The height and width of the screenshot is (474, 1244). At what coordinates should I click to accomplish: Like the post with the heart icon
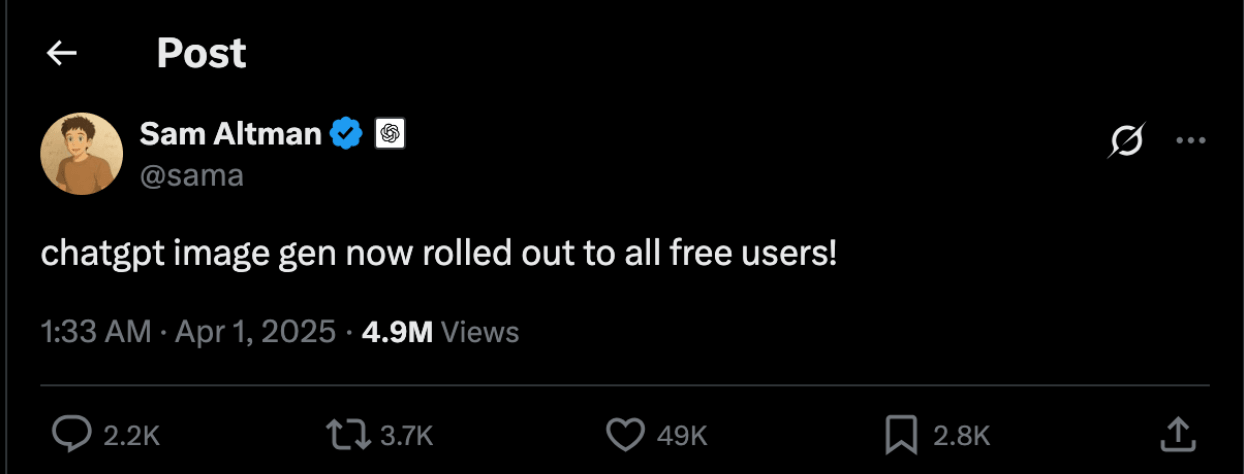[626, 434]
